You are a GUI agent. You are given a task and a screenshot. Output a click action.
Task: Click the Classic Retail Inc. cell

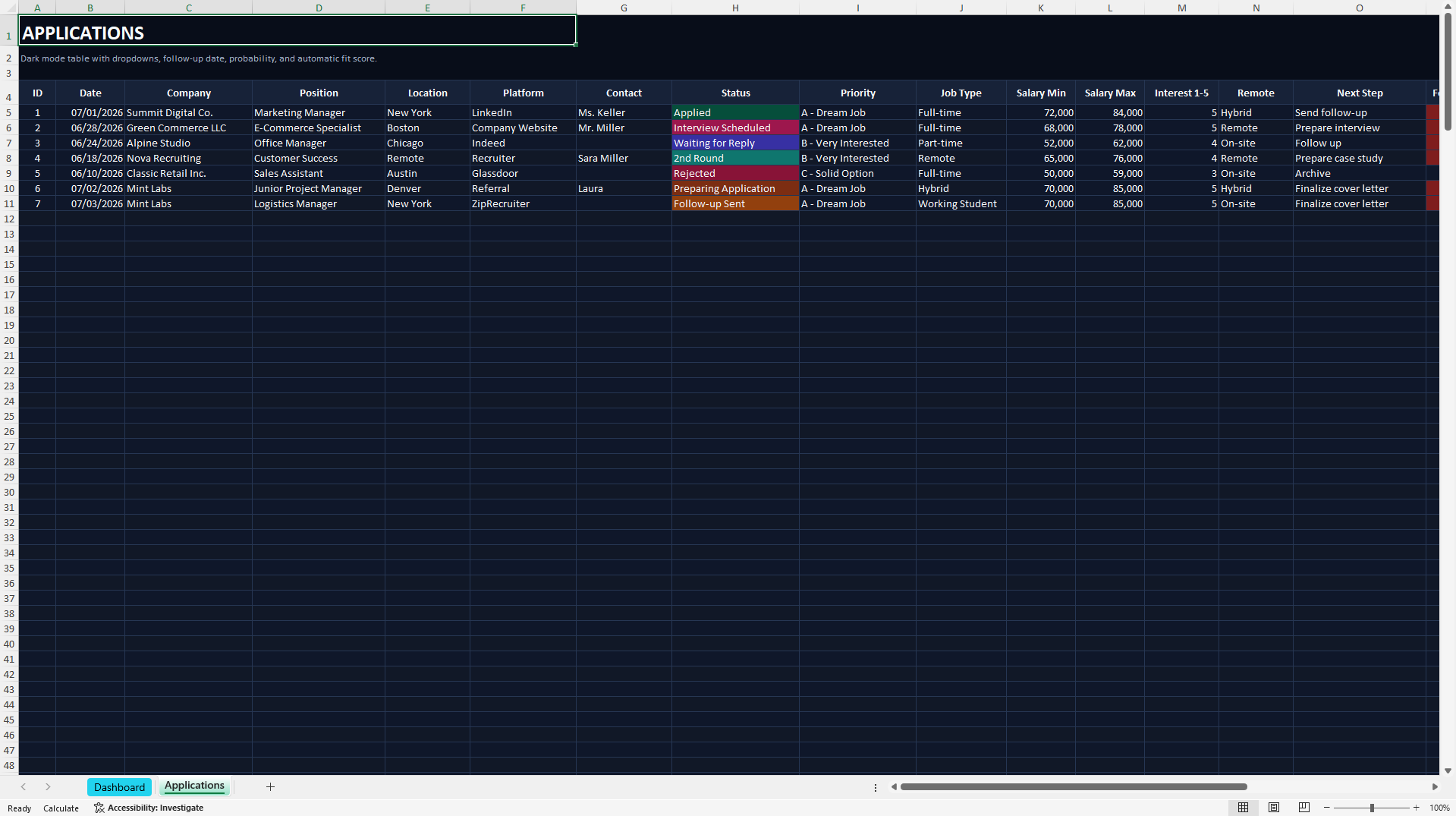(188, 173)
